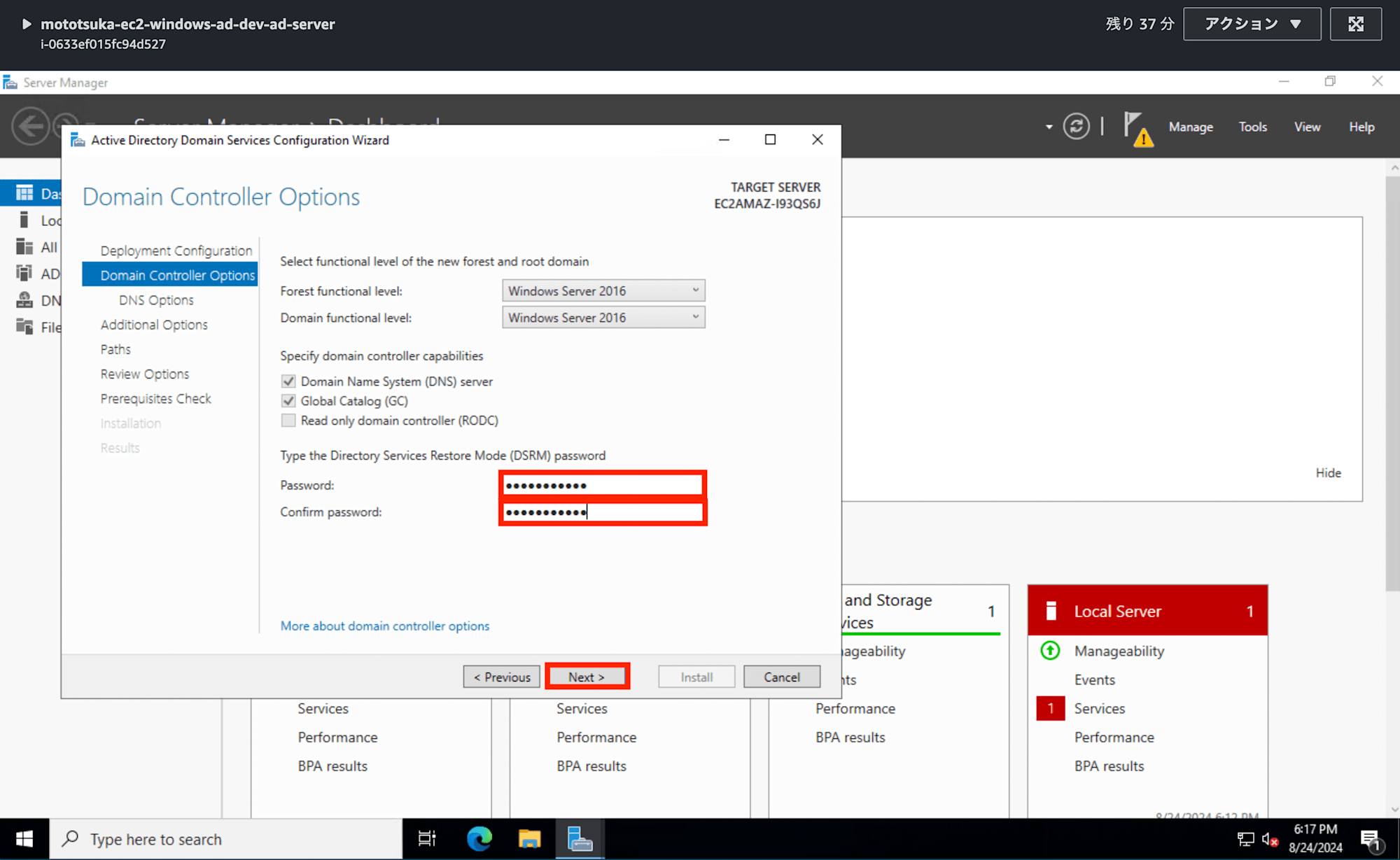
Task: Click the Previous button
Action: click(501, 677)
